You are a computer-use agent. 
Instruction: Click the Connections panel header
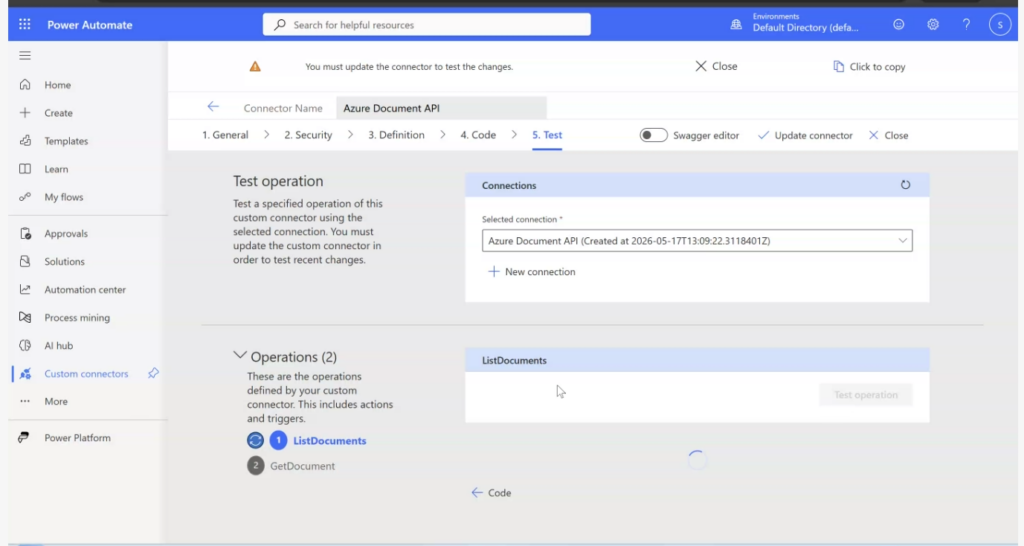pos(697,185)
